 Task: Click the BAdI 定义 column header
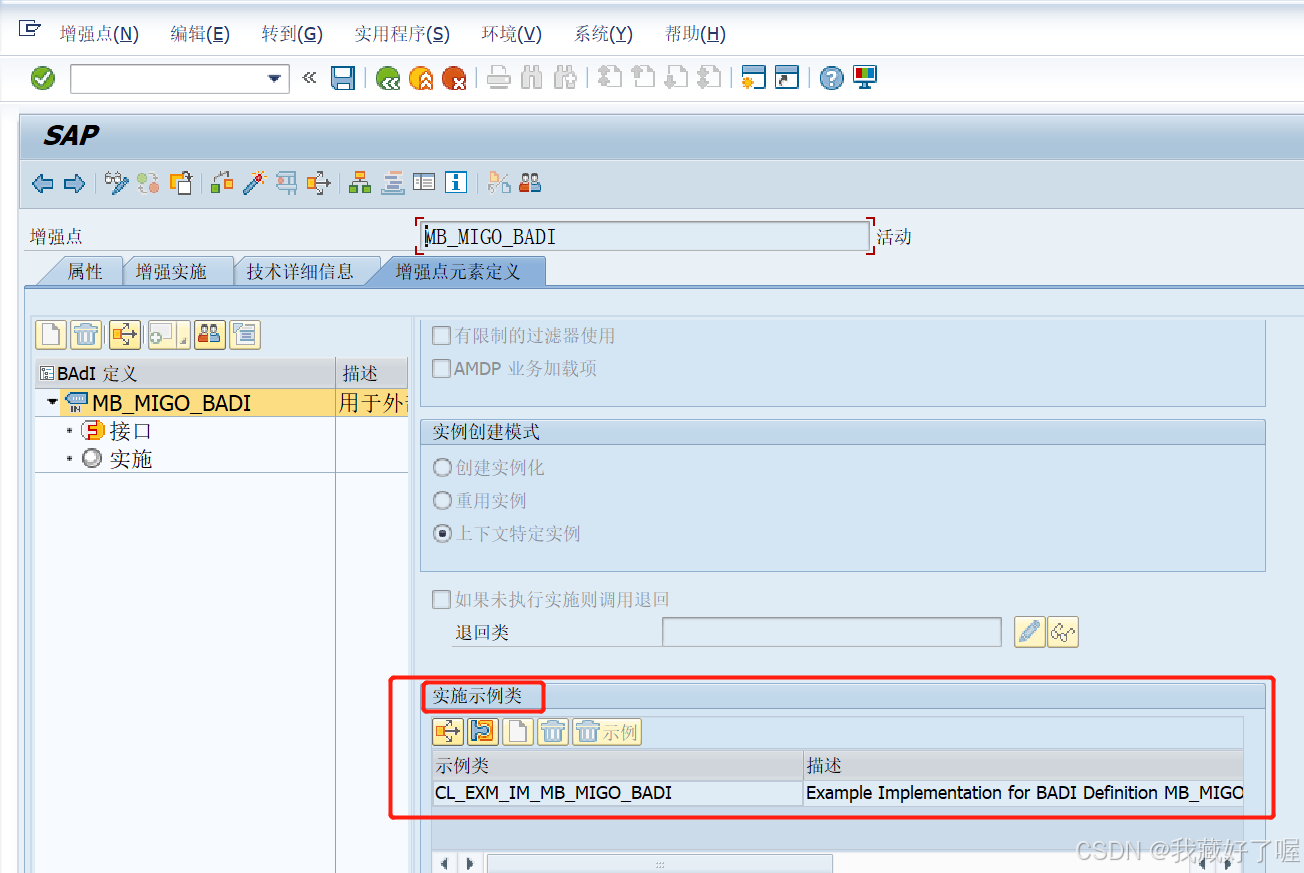coord(185,374)
